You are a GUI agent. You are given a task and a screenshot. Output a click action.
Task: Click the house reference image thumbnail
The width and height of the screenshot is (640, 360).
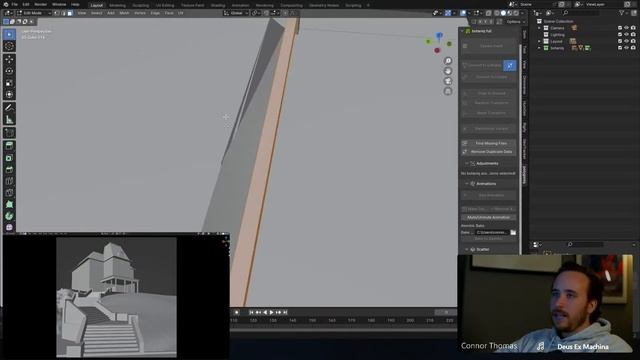click(116, 297)
